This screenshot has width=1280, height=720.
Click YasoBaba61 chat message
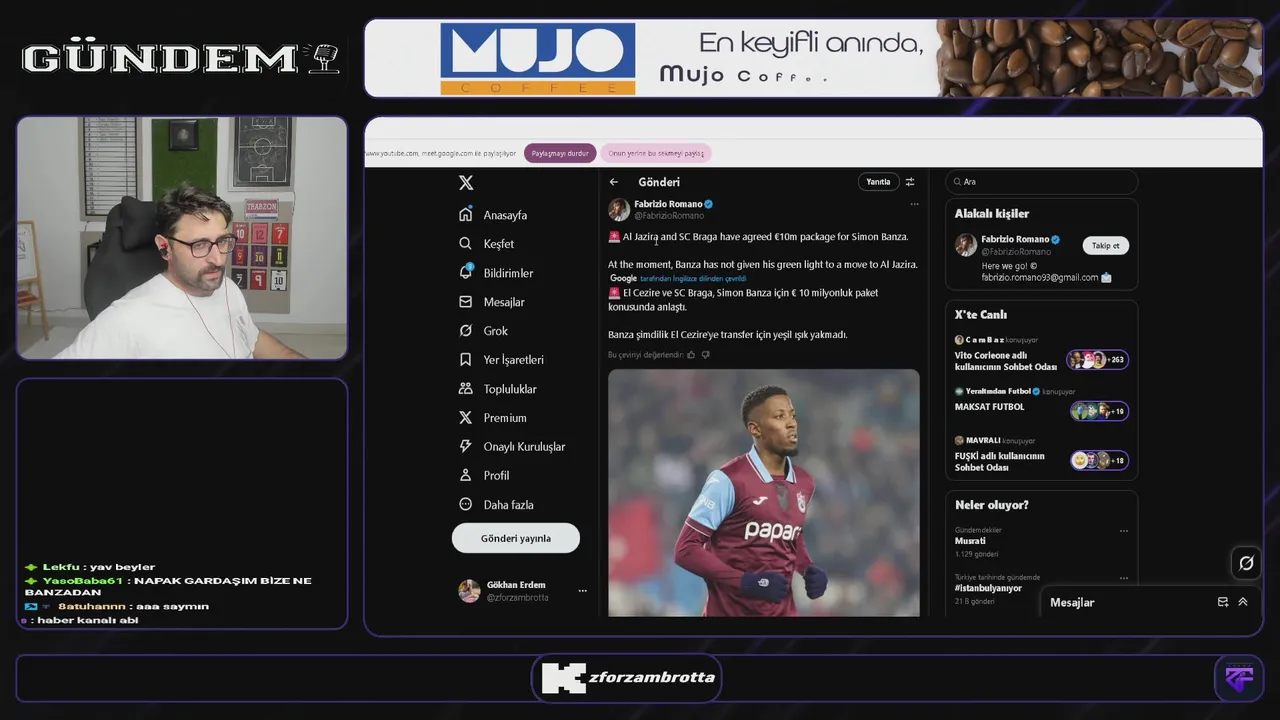[168, 586]
